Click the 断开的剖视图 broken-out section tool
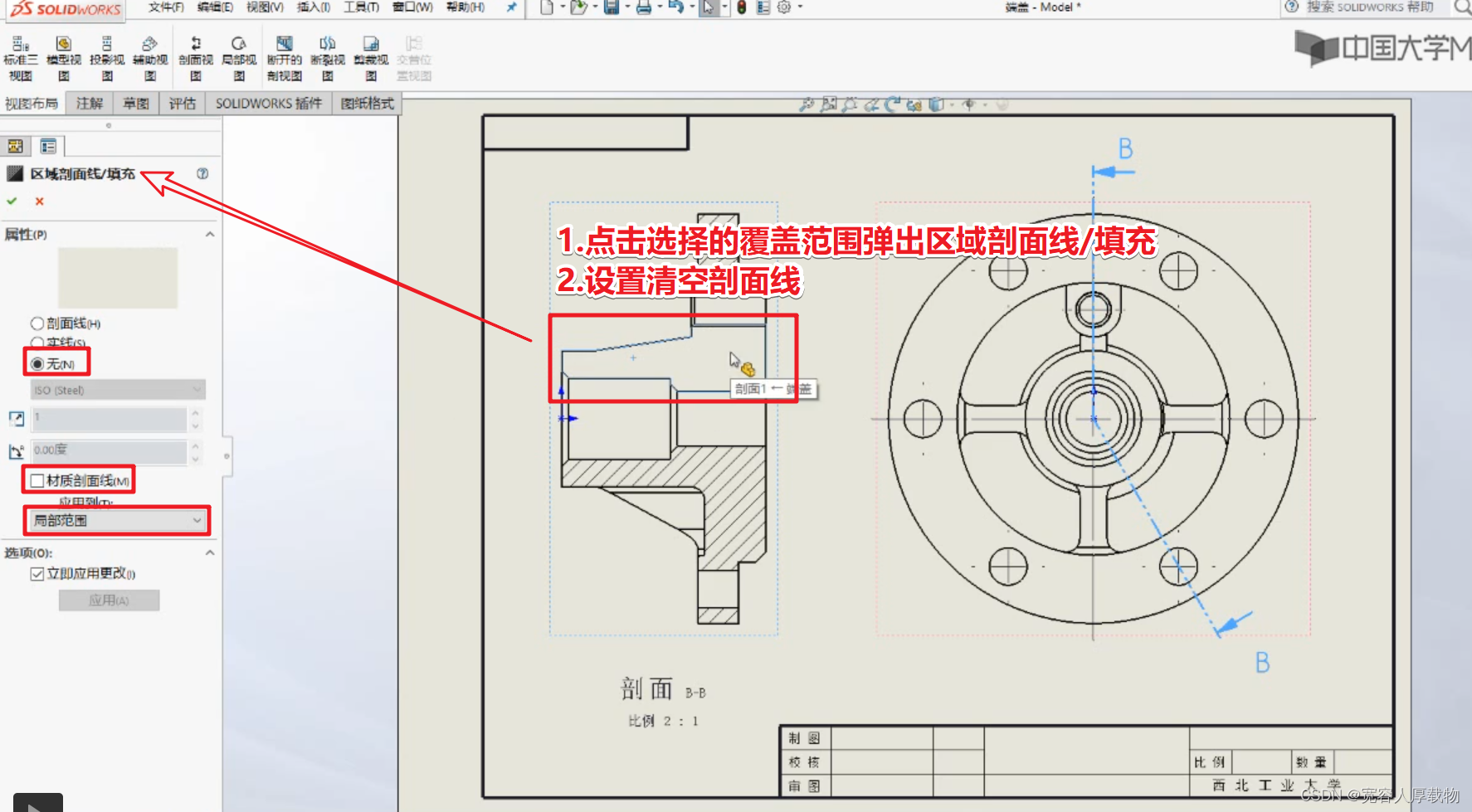Image resolution: width=1472 pixels, height=812 pixels. 285,58
